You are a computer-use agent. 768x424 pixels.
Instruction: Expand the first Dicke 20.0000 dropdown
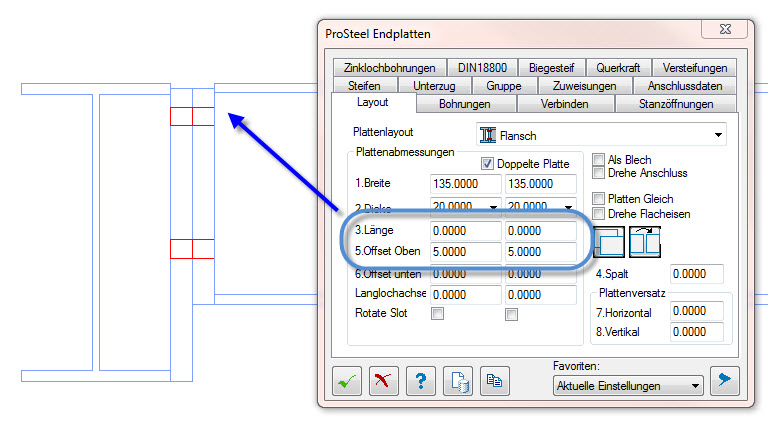(493, 206)
